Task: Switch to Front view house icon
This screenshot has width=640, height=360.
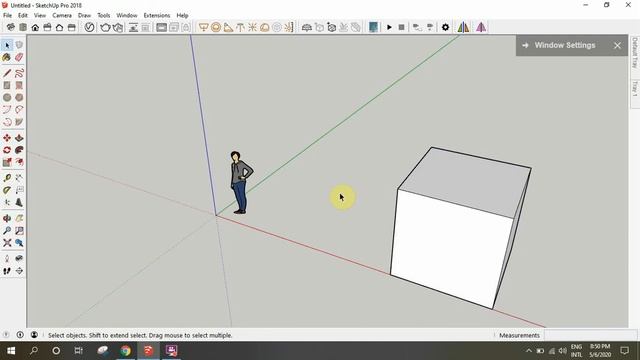Action: pyautogui.click(x=35, y=27)
